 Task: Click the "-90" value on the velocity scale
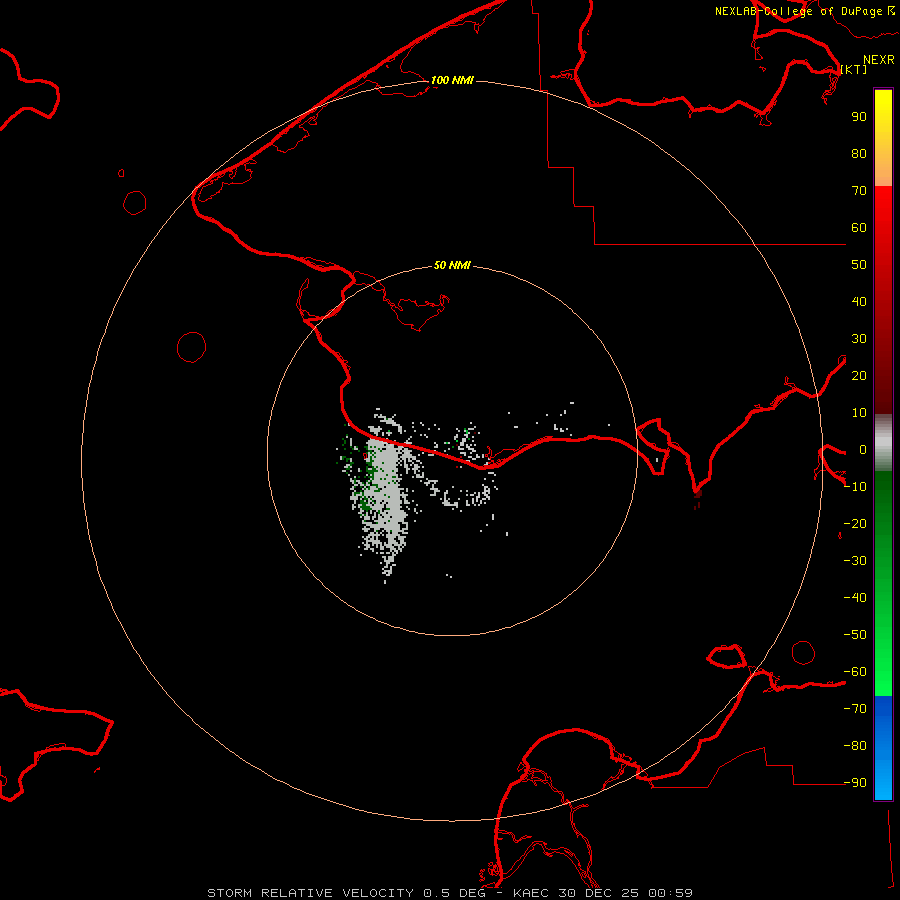click(x=855, y=783)
